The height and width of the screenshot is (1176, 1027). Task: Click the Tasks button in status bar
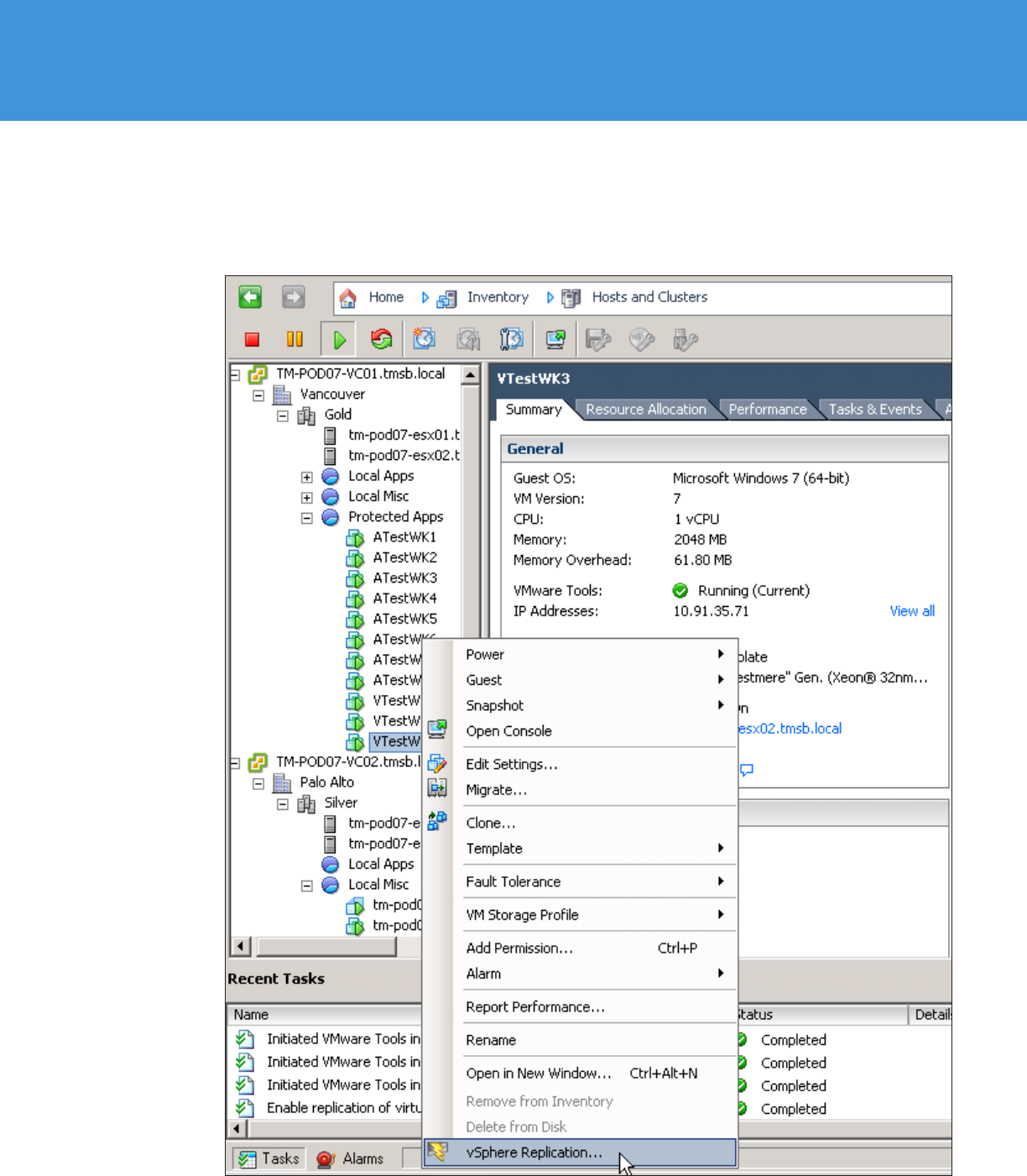tap(269, 1159)
